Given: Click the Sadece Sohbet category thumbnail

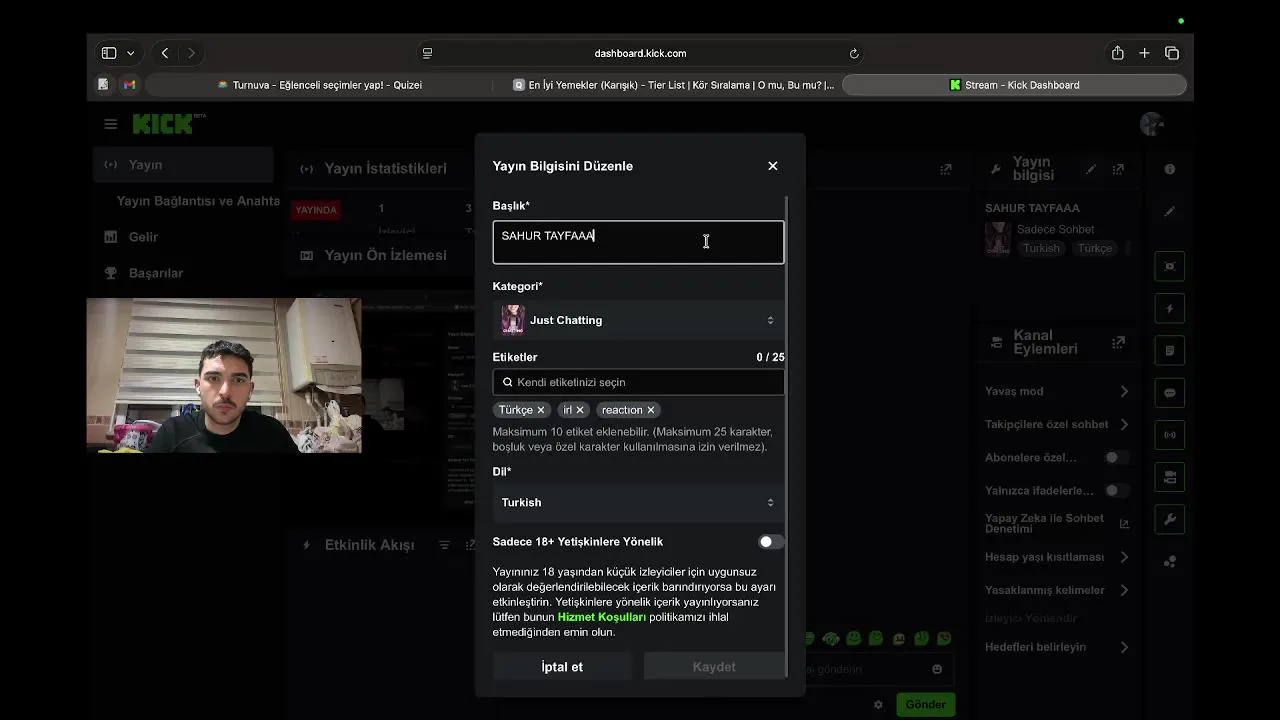Looking at the screenshot, I should click(x=998, y=238).
